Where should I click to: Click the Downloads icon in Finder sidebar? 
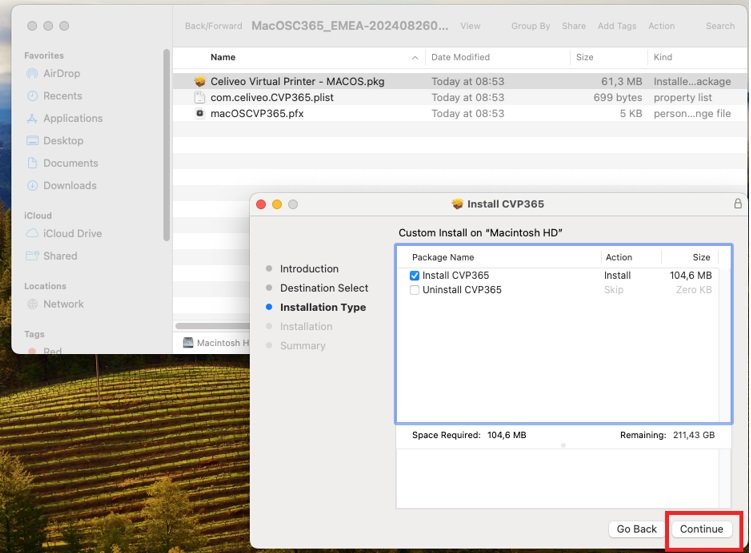tap(32, 186)
